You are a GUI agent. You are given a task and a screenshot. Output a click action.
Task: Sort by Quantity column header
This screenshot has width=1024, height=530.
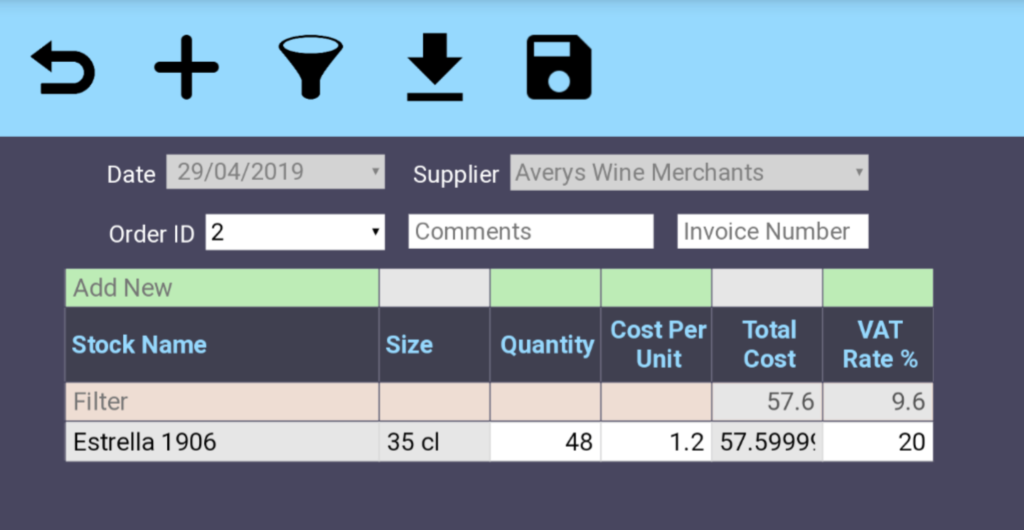pyautogui.click(x=546, y=345)
